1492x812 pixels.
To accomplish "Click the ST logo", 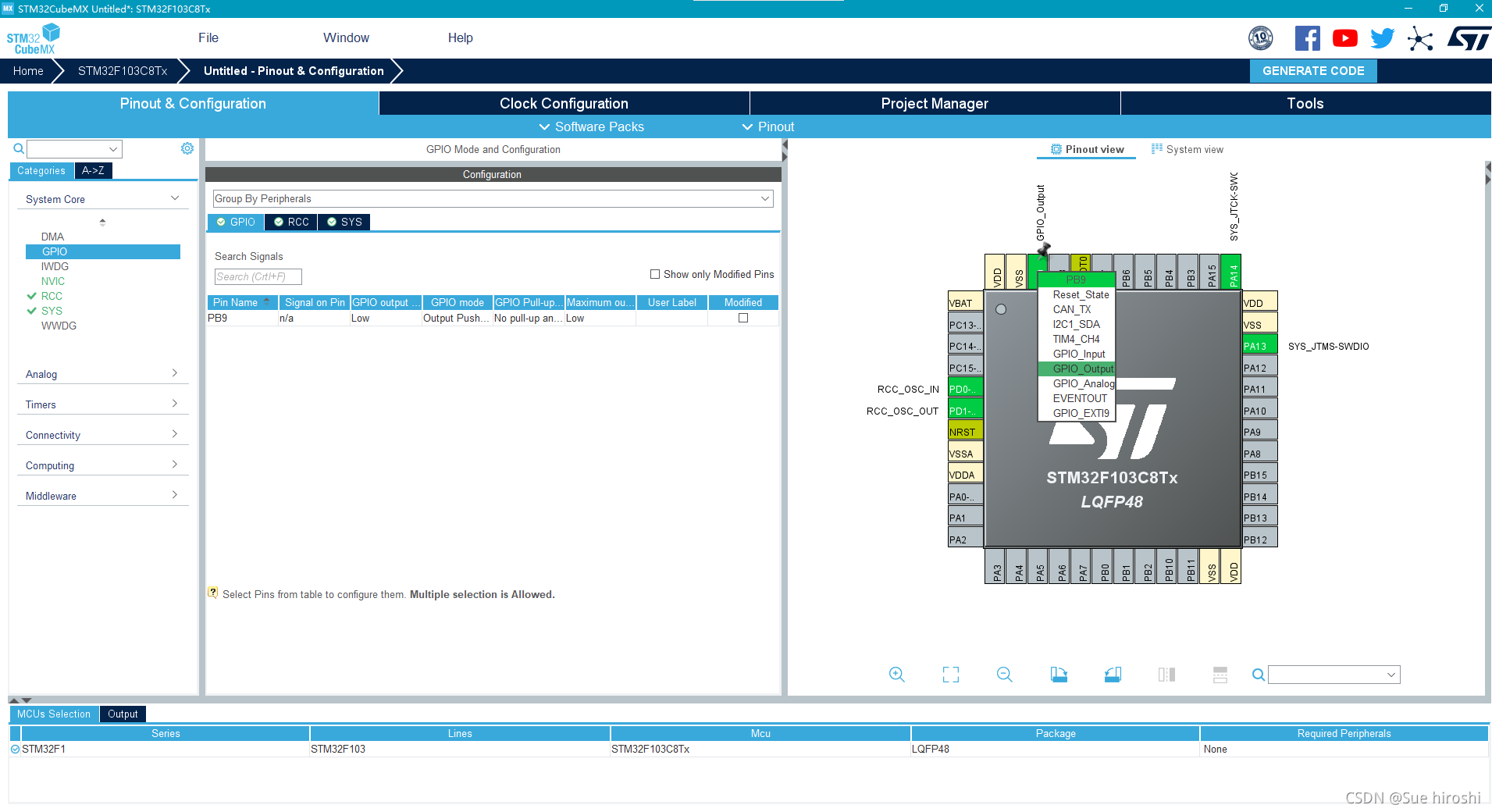I will [x=1469, y=38].
